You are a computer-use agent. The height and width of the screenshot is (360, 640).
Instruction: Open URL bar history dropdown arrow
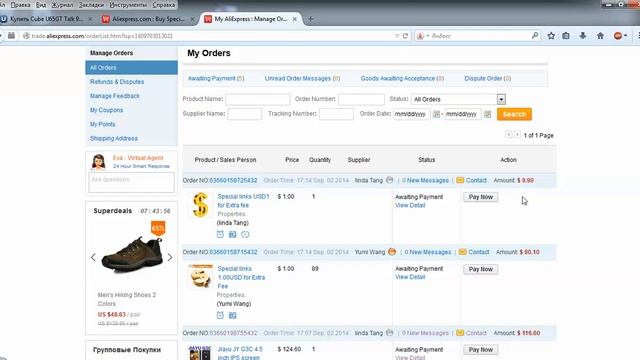tap(397, 36)
